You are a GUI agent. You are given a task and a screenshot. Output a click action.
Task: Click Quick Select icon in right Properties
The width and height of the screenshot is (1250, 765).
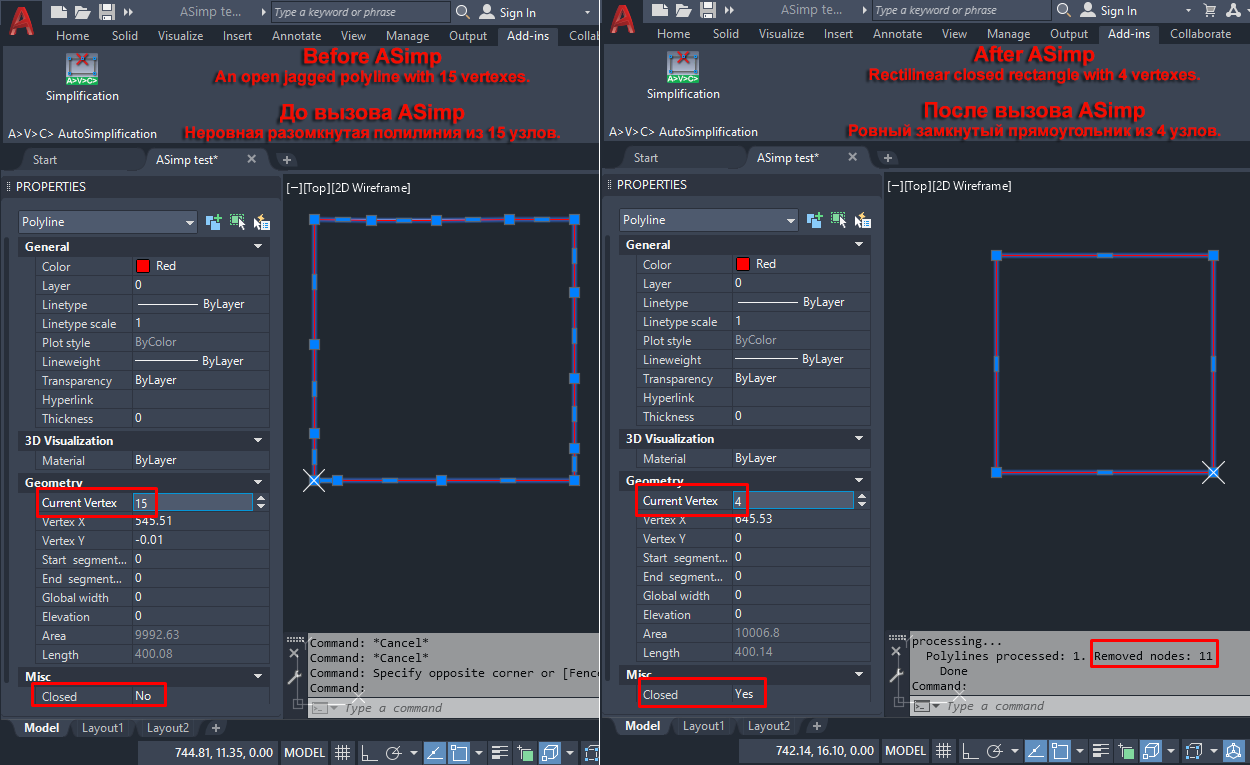(862, 220)
